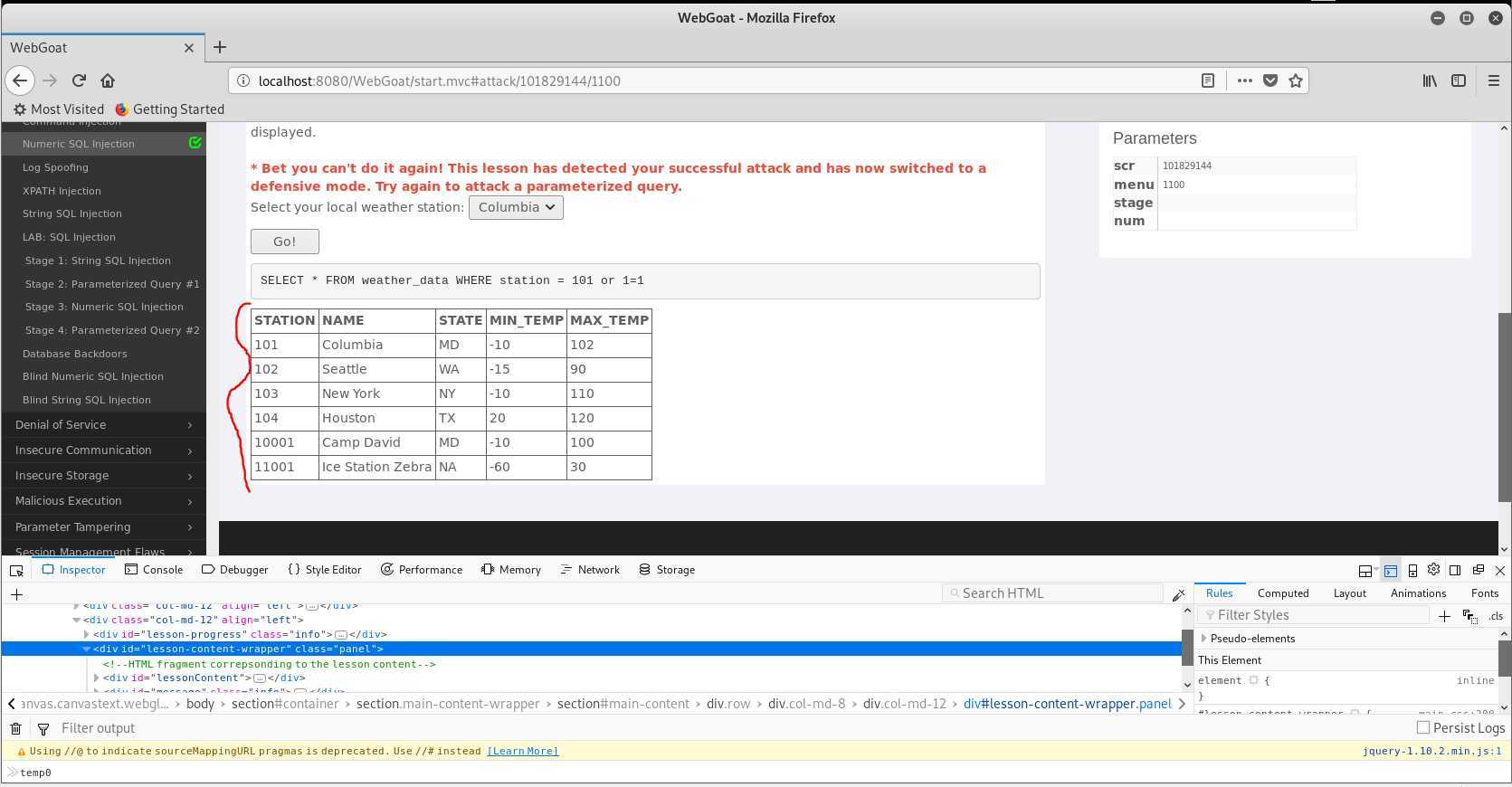Show devtools in separate window
This screenshot has height=787, width=1512.
point(1479,570)
